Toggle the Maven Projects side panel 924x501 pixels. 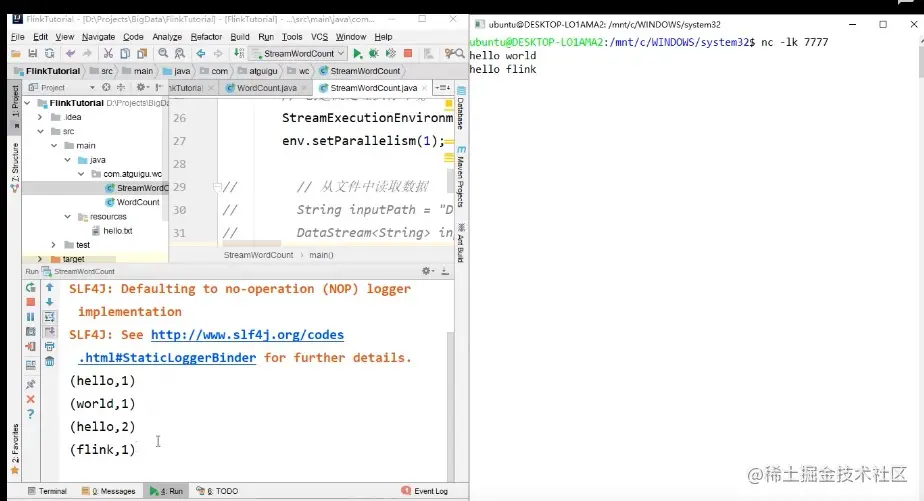click(461, 177)
